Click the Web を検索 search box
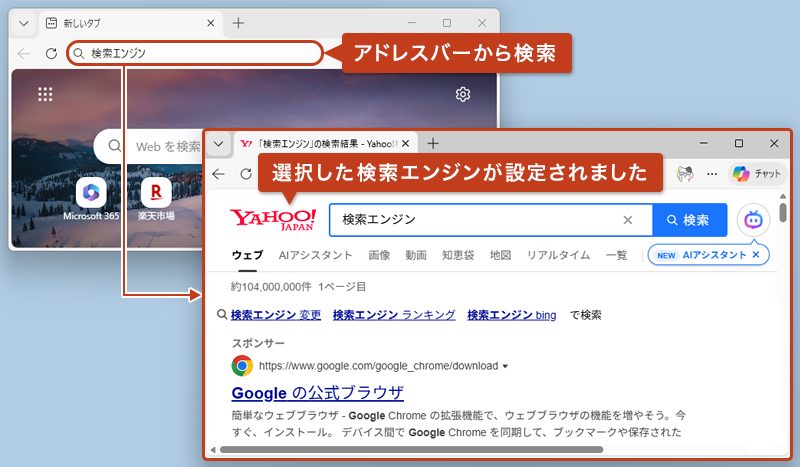This screenshot has width=800, height=467. coord(148,146)
